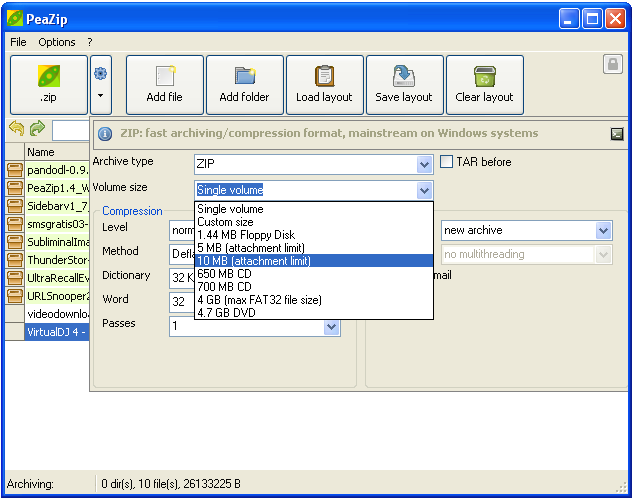Viewport: 632px width, 498px height.
Task: Click the back arrow navigation icon
Action: click(x=17, y=129)
